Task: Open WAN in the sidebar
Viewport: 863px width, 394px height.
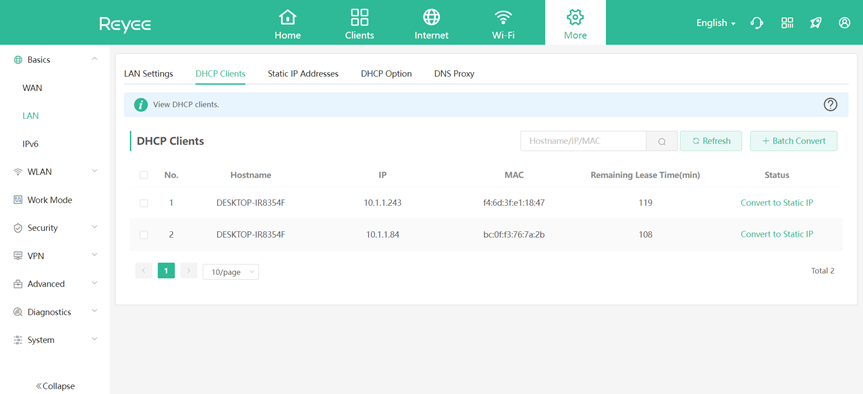Action: (x=32, y=88)
